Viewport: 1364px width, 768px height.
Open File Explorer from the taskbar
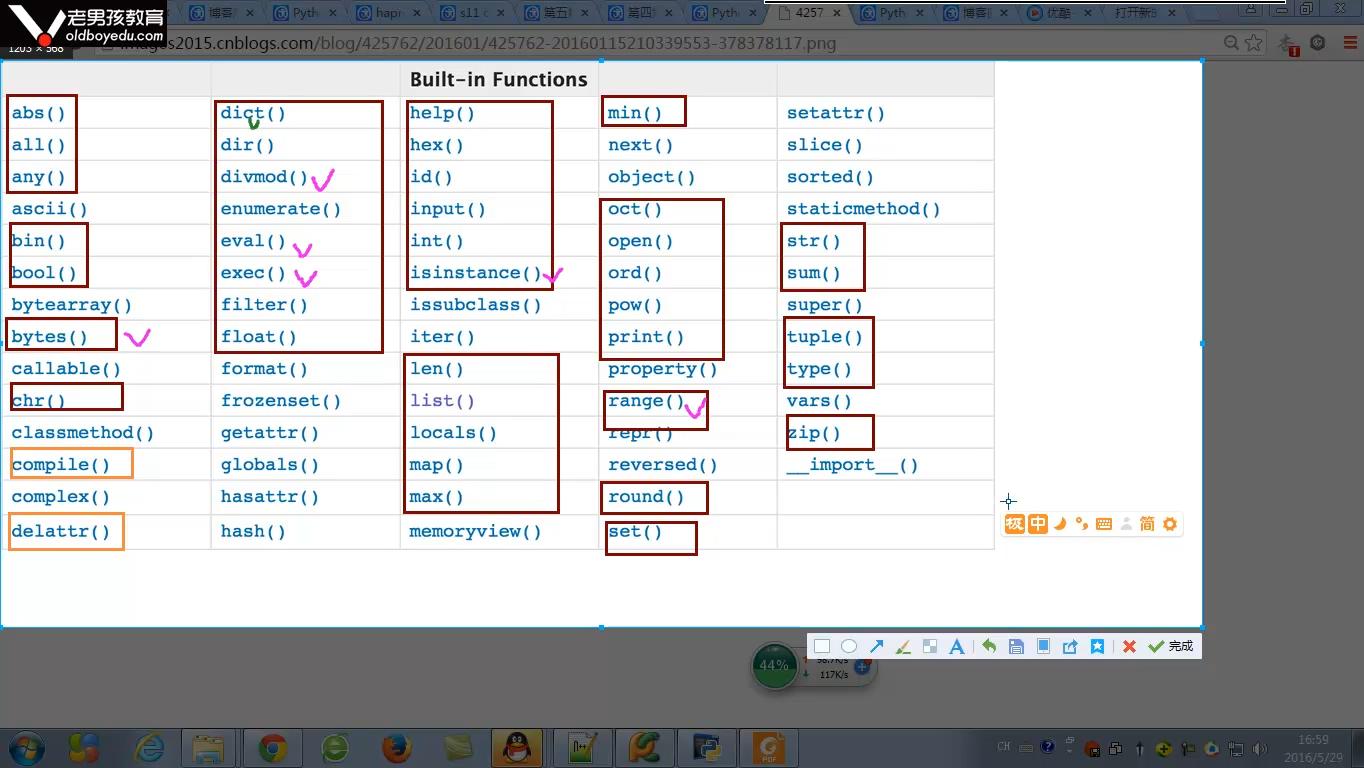pyautogui.click(x=208, y=748)
